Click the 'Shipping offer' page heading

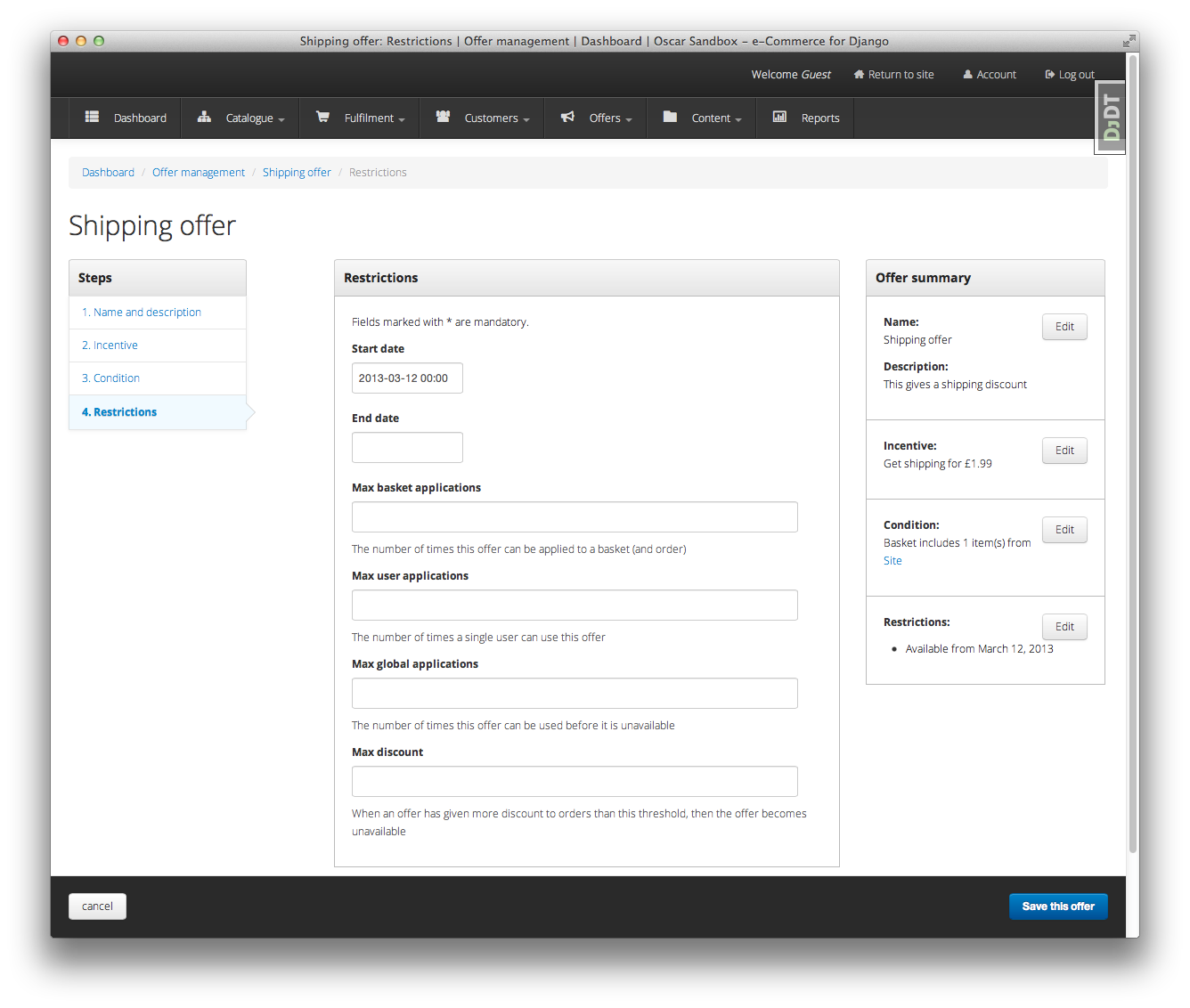pyautogui.click(x=152, y=226)
